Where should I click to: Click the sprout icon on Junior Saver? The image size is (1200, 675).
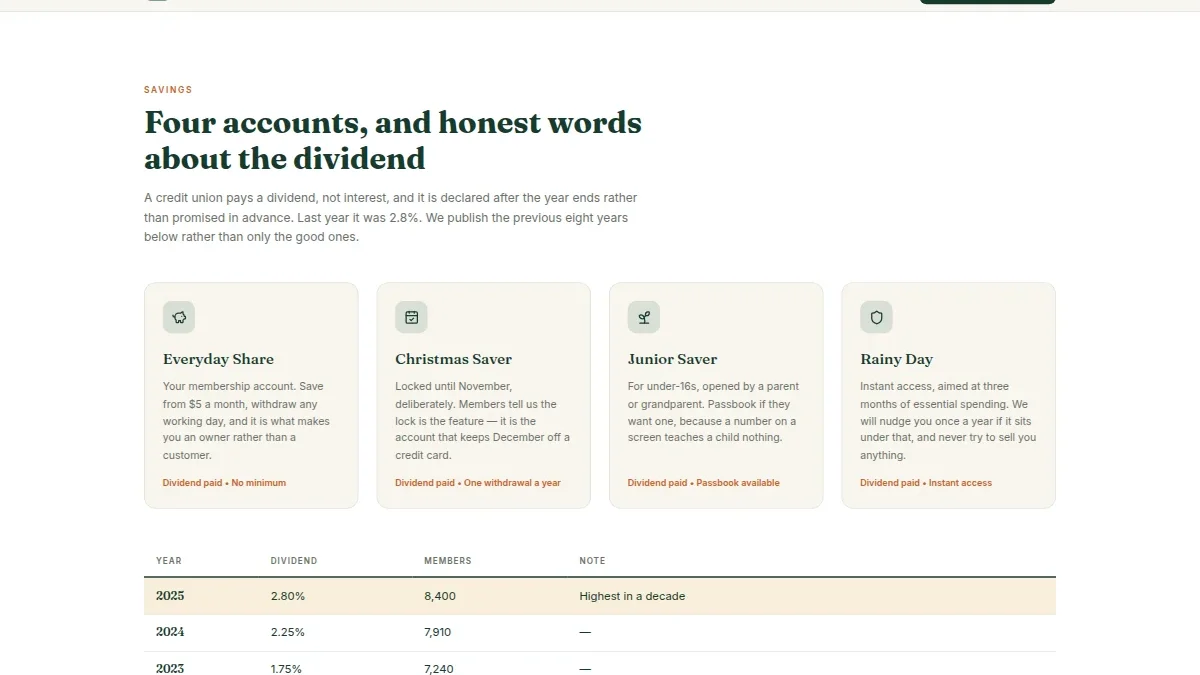coord(644,317)
